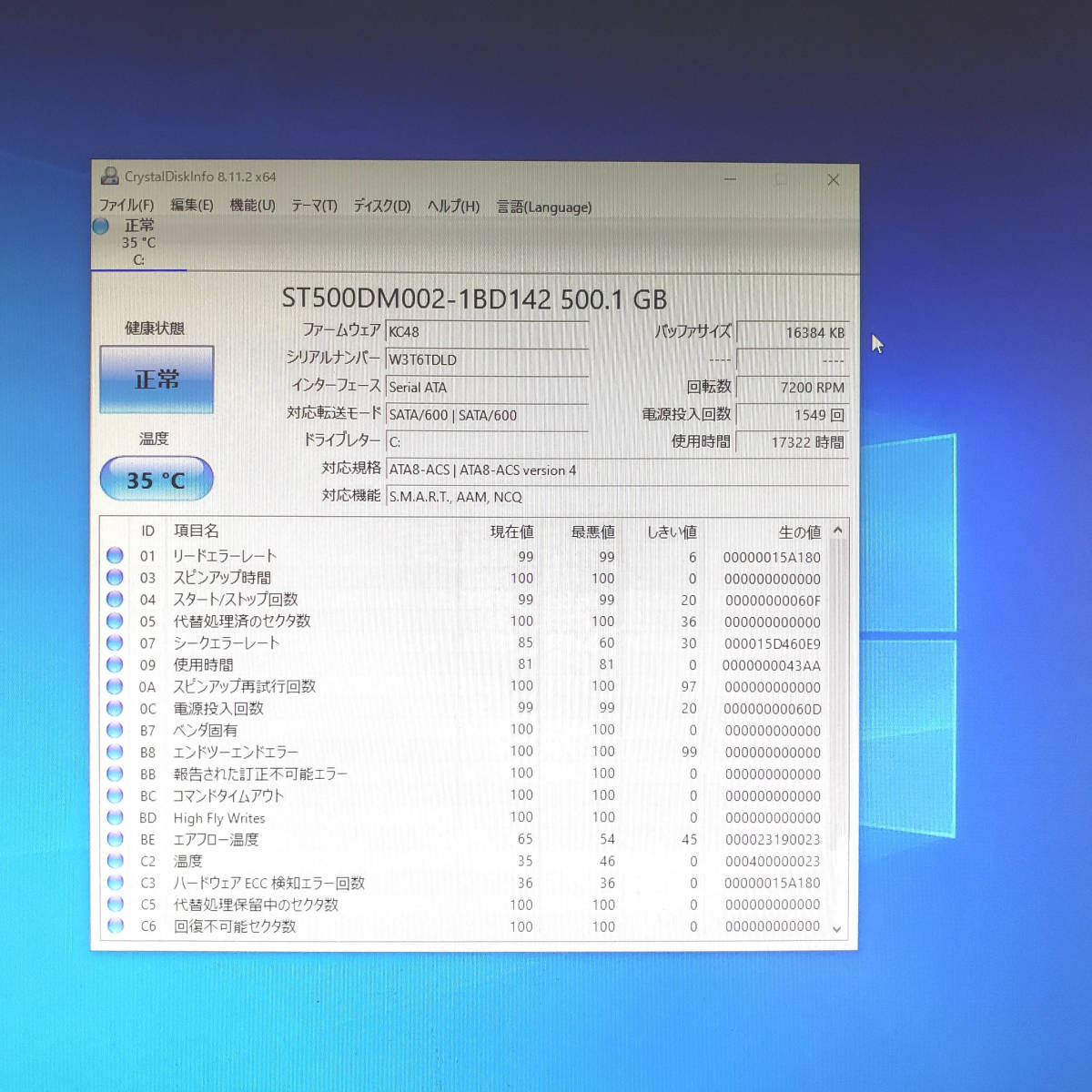
Task: Click the interface field Serial ATA
Action: coord(487,388)
